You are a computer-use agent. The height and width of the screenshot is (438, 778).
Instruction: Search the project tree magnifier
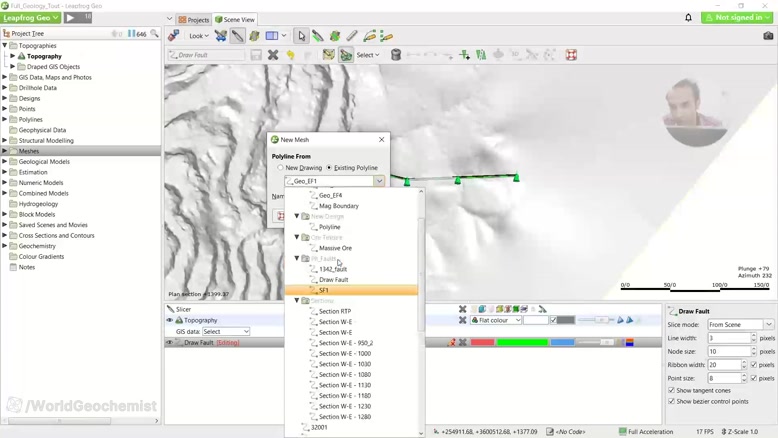[155, 33]
